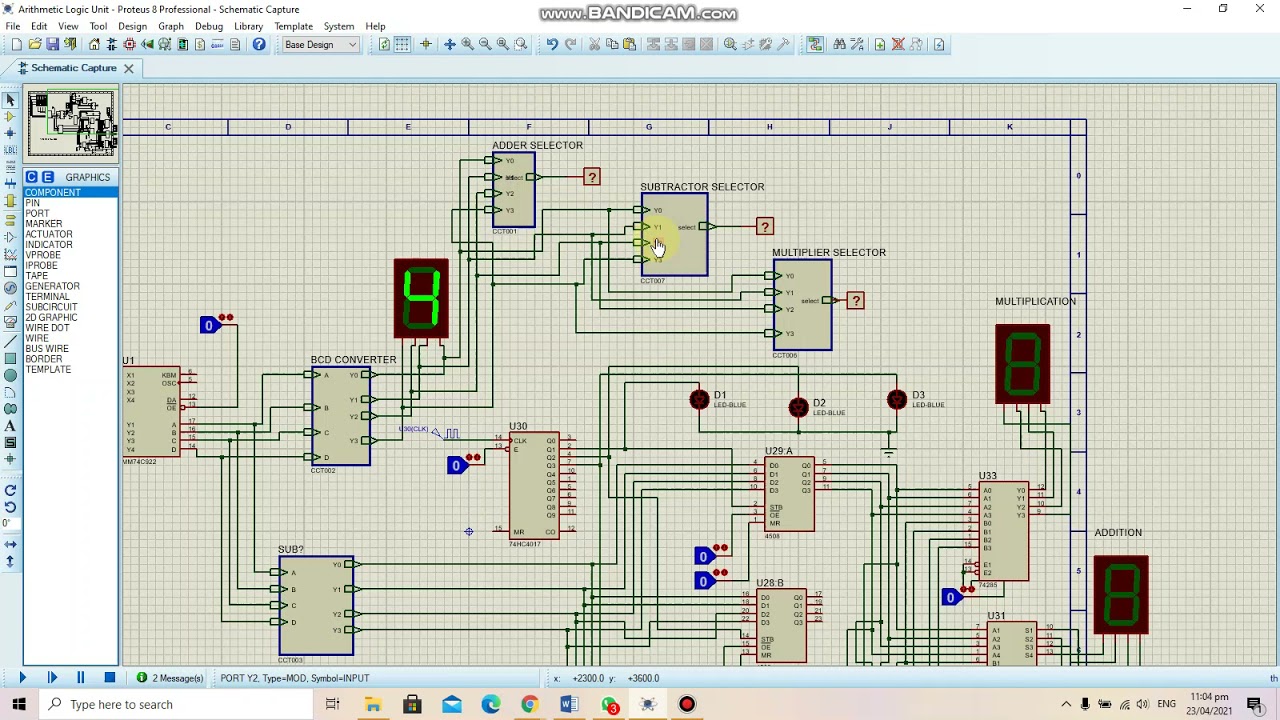The height and width of the screenshot is (720, 1280).
Task: Undo the last change
Action: point(552,44)
